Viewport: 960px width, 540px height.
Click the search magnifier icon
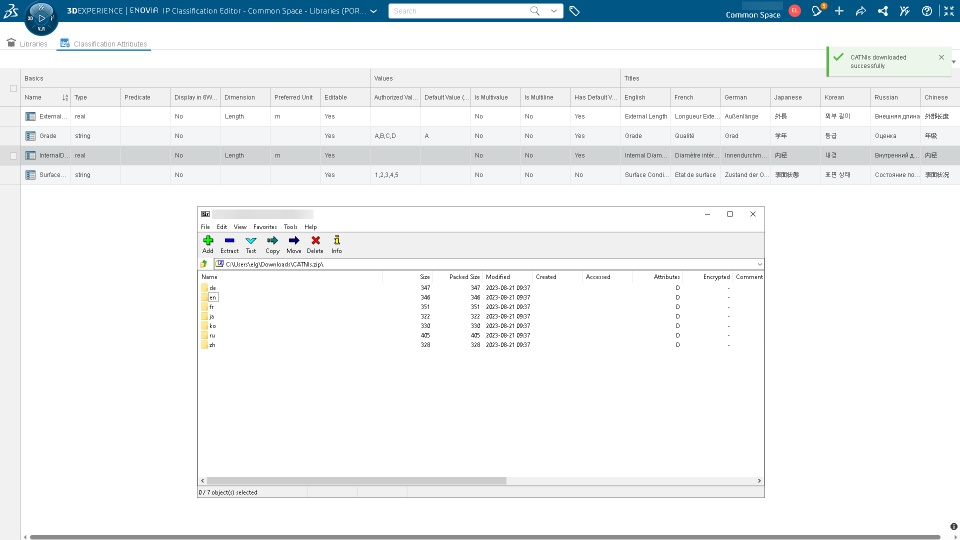(534, 11)
